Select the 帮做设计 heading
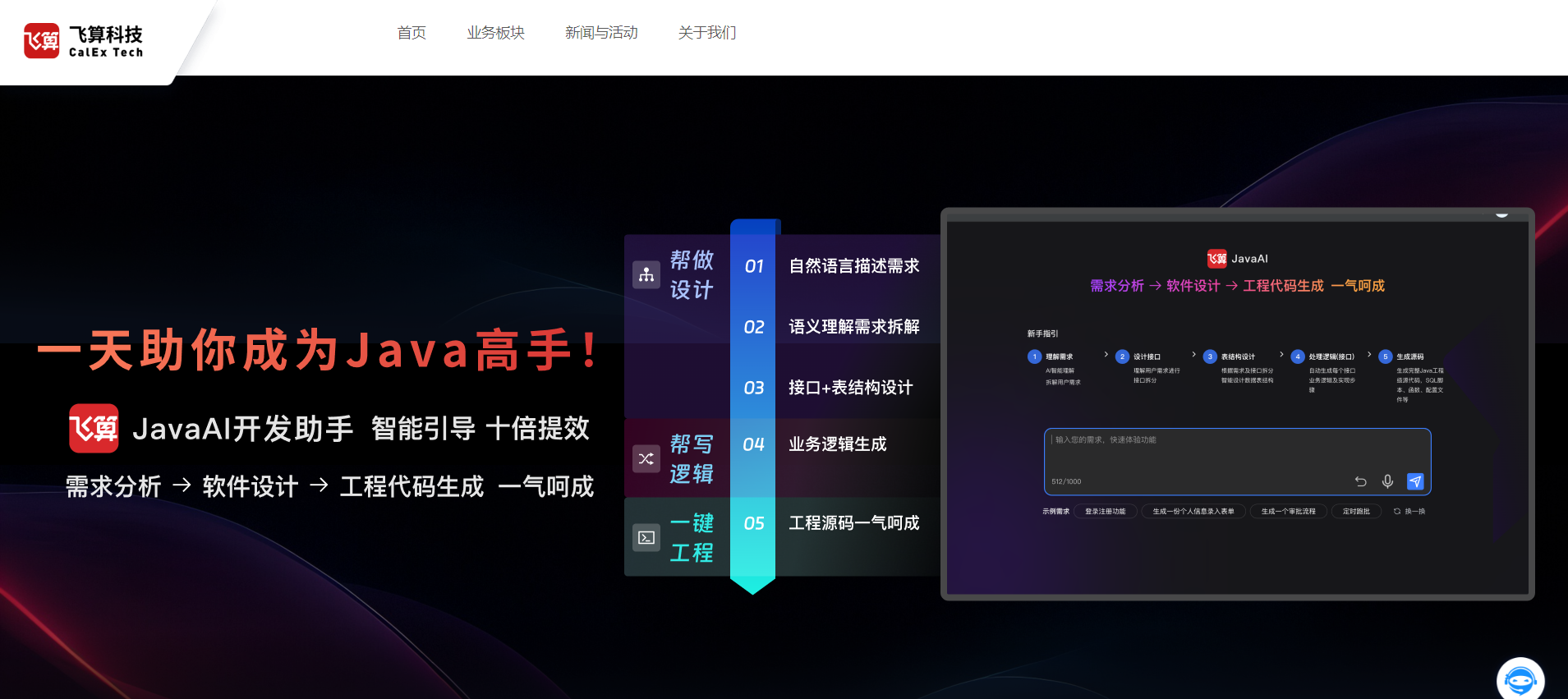 (692, 274)
